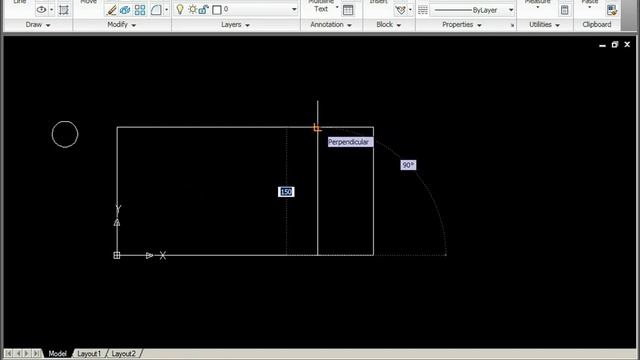Close the drawing window

(x=627, y=44)
